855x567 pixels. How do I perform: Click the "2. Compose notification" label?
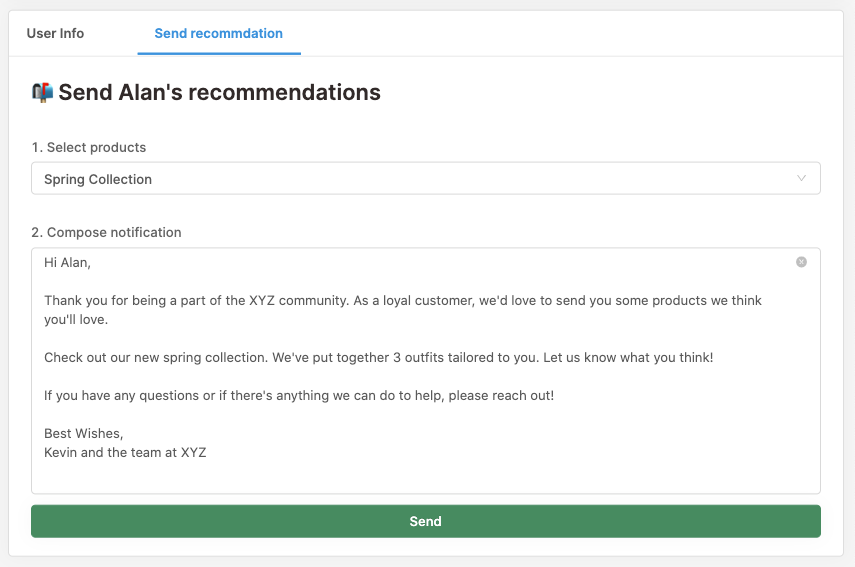tap(106, 232)
